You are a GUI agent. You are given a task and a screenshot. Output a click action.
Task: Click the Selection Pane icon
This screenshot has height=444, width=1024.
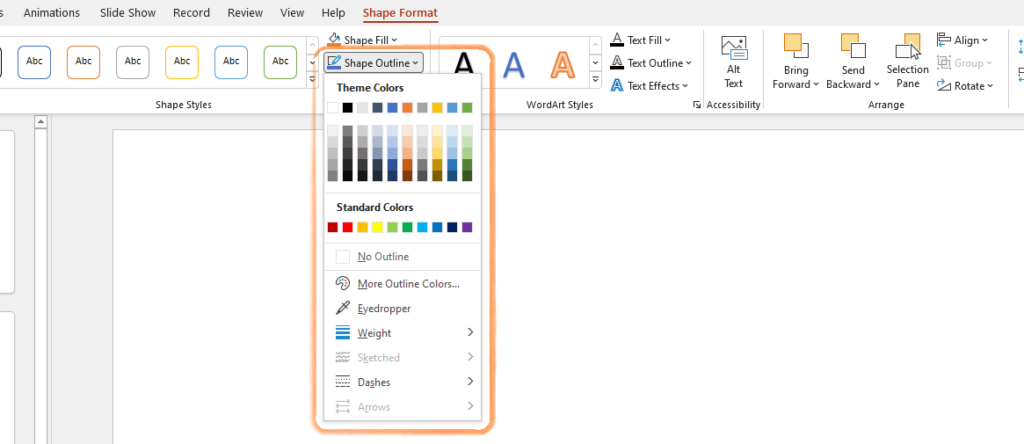coord(907,48)
